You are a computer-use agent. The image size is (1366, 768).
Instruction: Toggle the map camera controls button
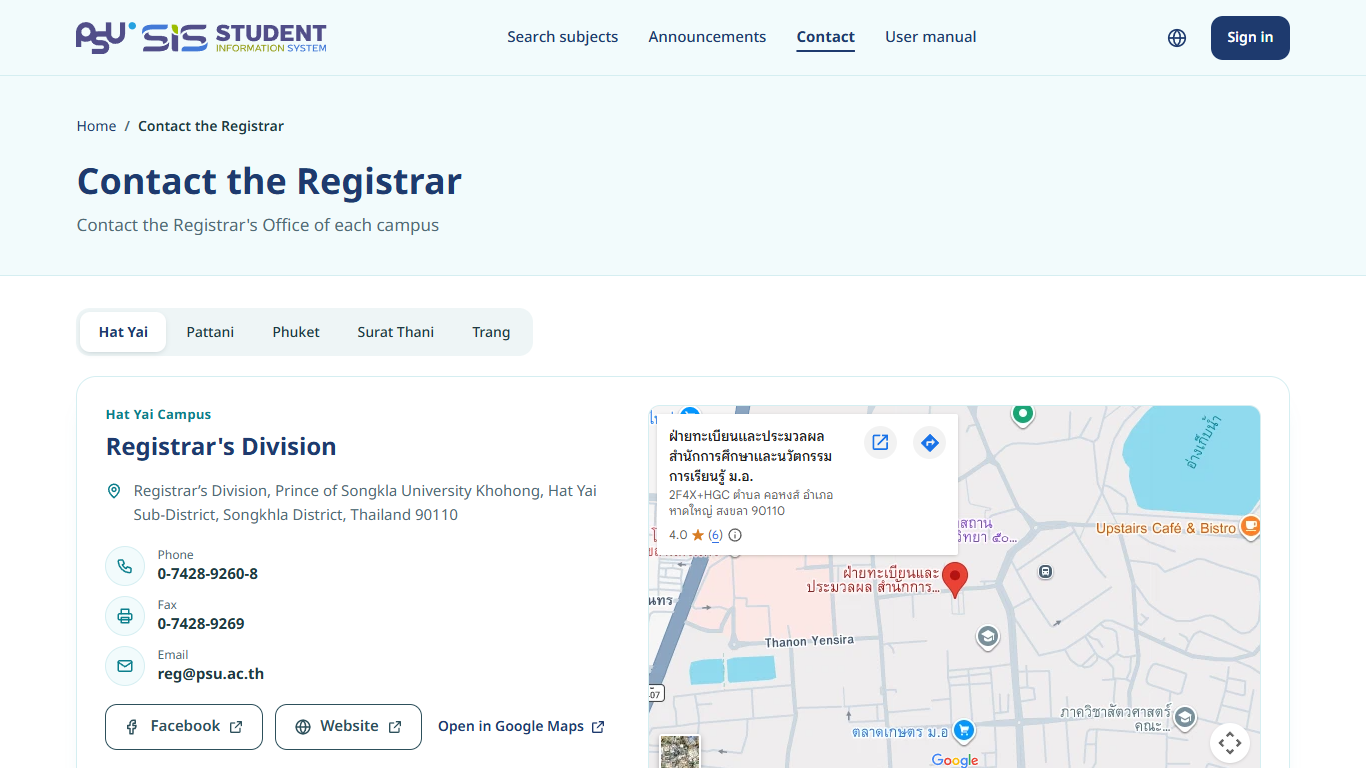point(1230,743)
